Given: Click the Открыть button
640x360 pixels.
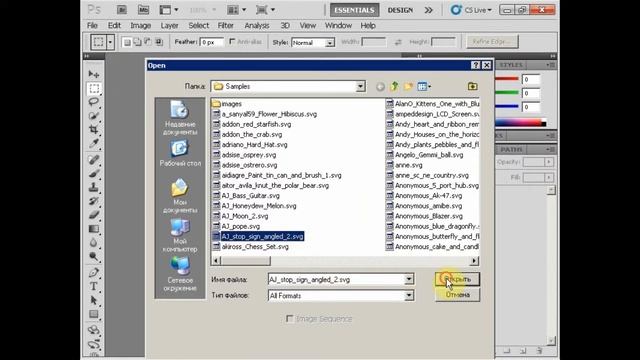Looking at the screenshot, I should 457,279.
